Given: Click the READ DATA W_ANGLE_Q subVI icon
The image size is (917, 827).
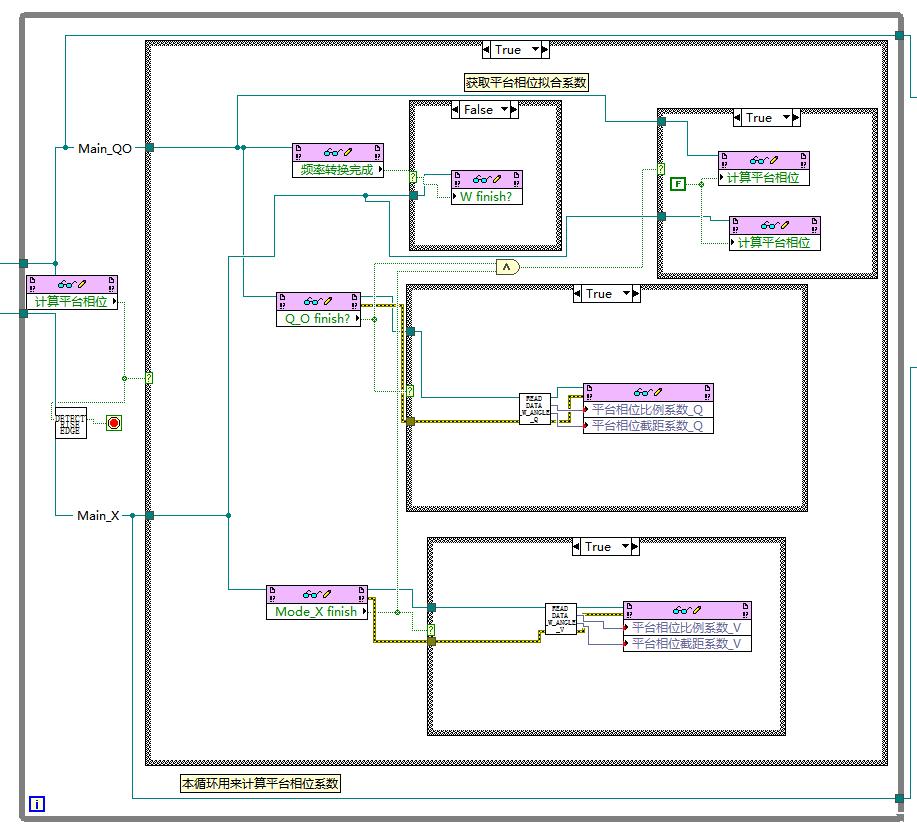Looking at the screenshot, I should pos(535,409).
